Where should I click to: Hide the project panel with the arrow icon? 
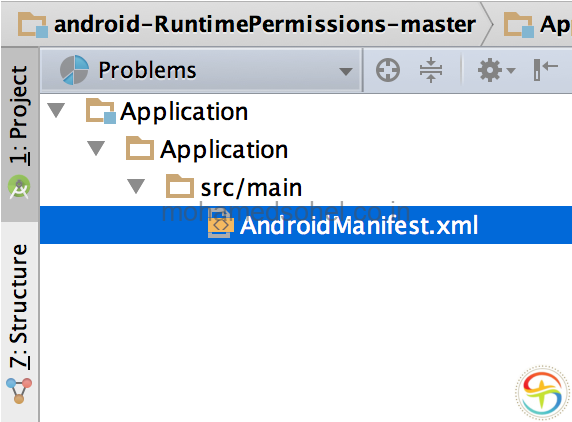point(545,69)
